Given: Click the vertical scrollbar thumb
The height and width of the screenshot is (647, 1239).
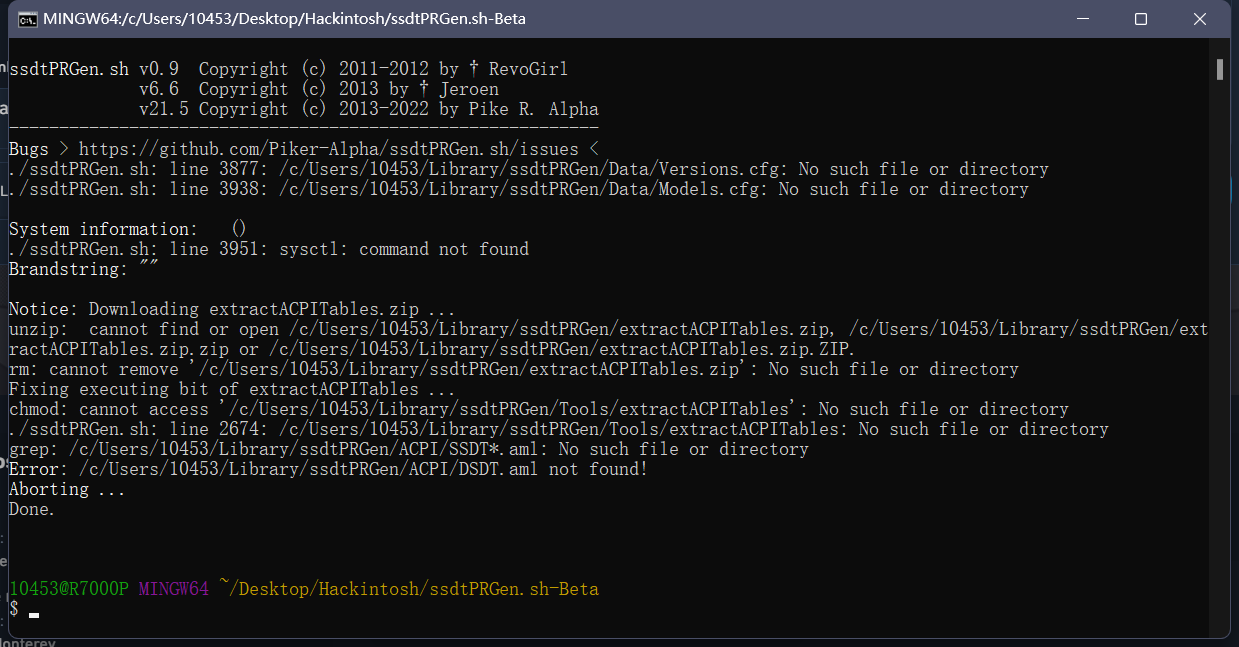Looking at the screenshot, I should tap(1220, 69).
